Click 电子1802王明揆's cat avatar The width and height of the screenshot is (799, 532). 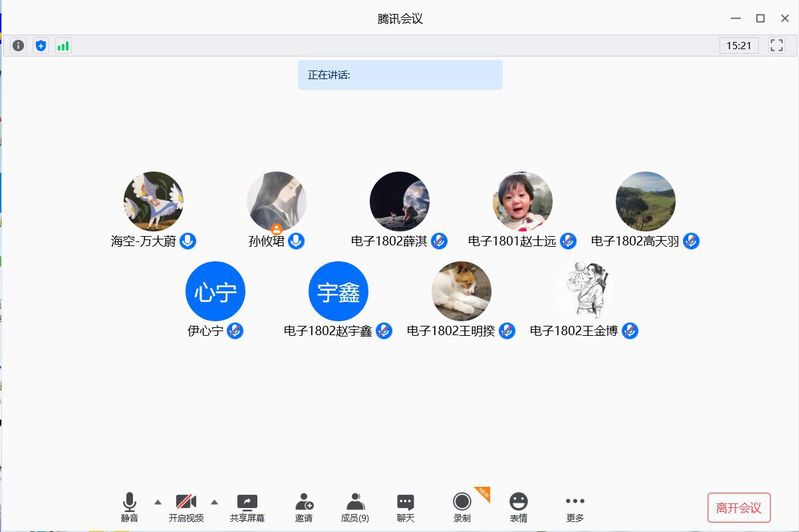(x=461, y=291)
